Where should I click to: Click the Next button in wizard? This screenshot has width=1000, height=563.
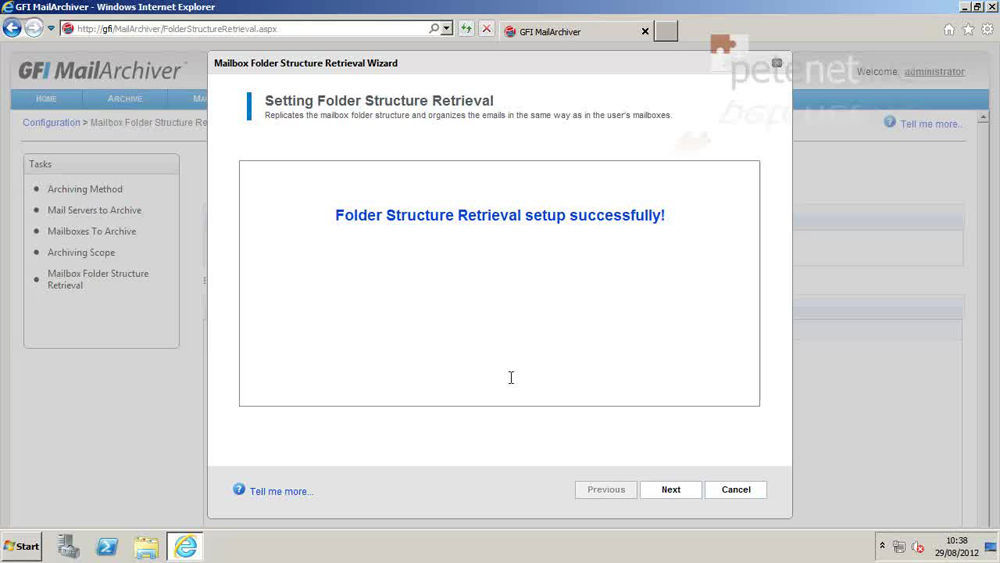point(671,490)
